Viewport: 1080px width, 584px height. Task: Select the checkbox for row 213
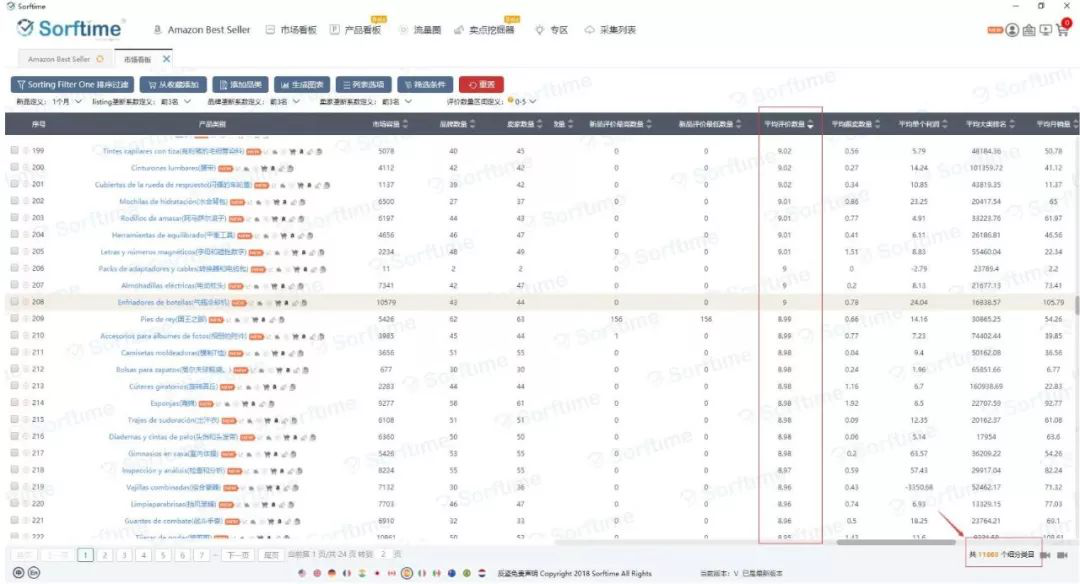click(14, 386)
